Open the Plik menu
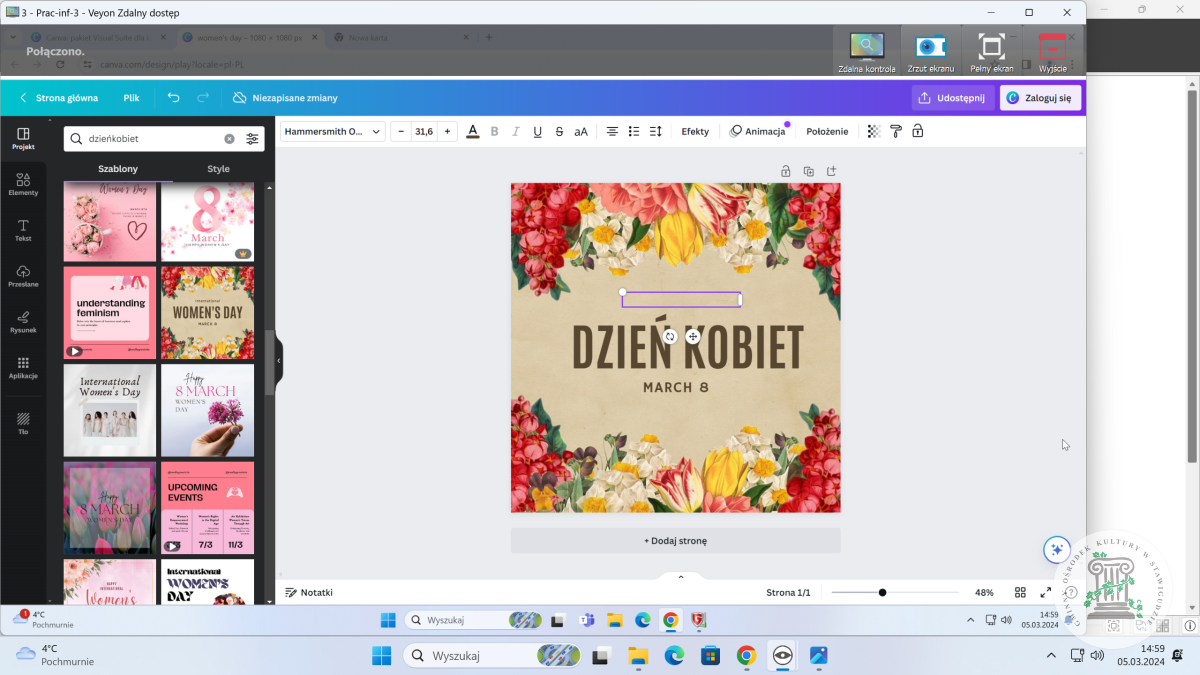The width and height of the screenshot is (1200, 675). tap(131, 98)
